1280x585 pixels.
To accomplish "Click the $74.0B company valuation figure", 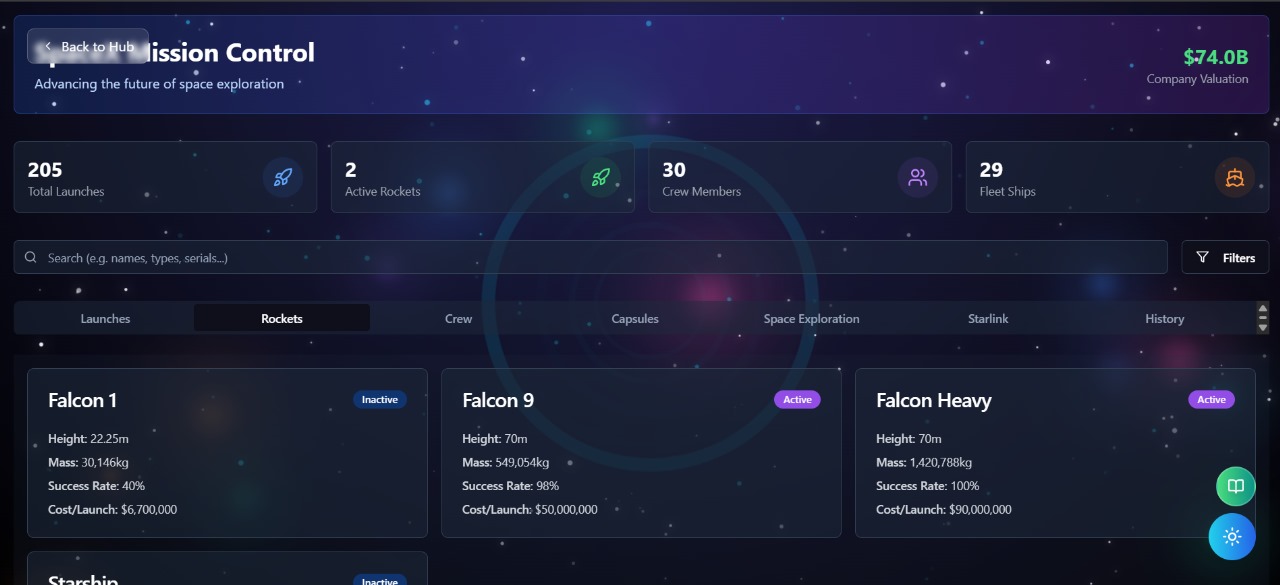I will 1216,57.
